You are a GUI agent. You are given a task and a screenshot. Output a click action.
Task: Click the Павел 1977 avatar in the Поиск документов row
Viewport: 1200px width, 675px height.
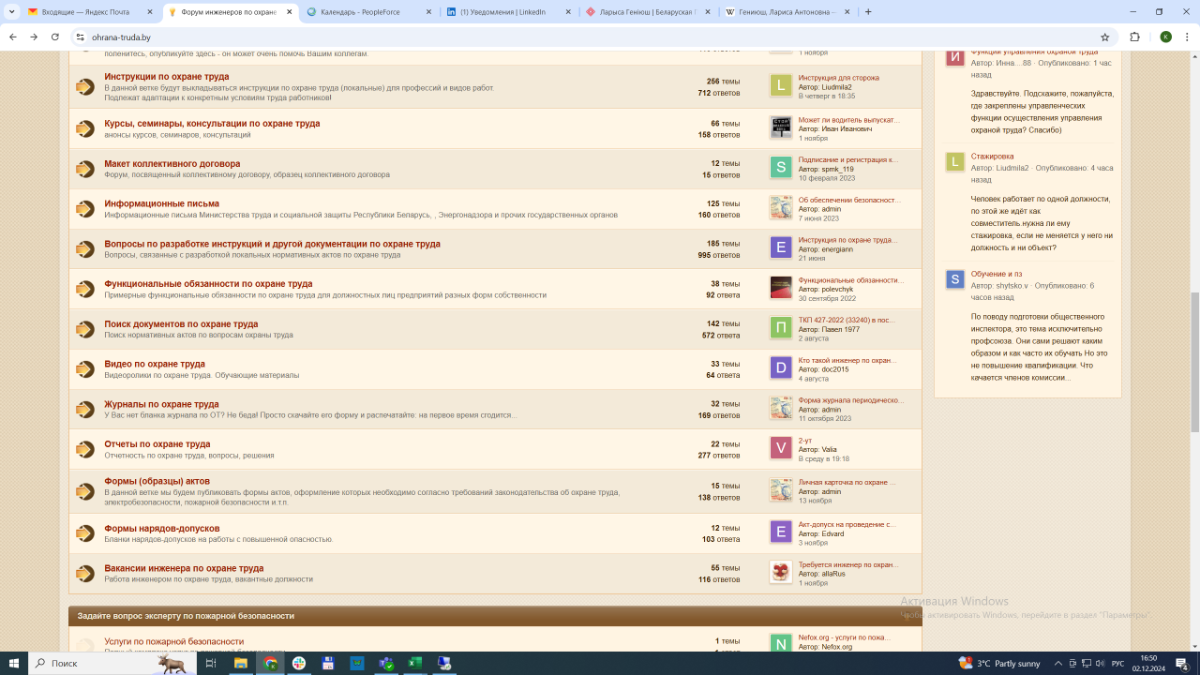tap(781, 328)
